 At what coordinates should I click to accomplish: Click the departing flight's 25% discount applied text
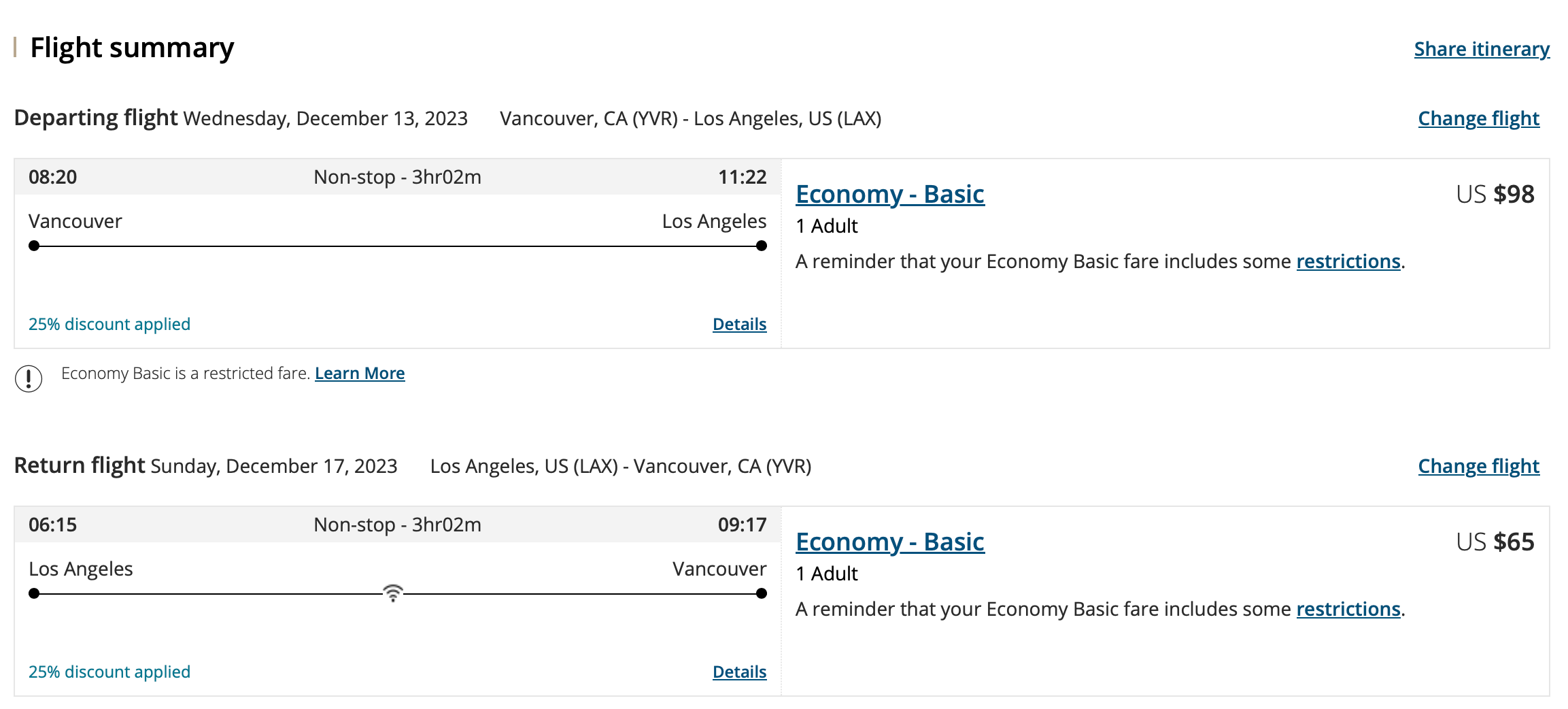(x=109, y=325)
